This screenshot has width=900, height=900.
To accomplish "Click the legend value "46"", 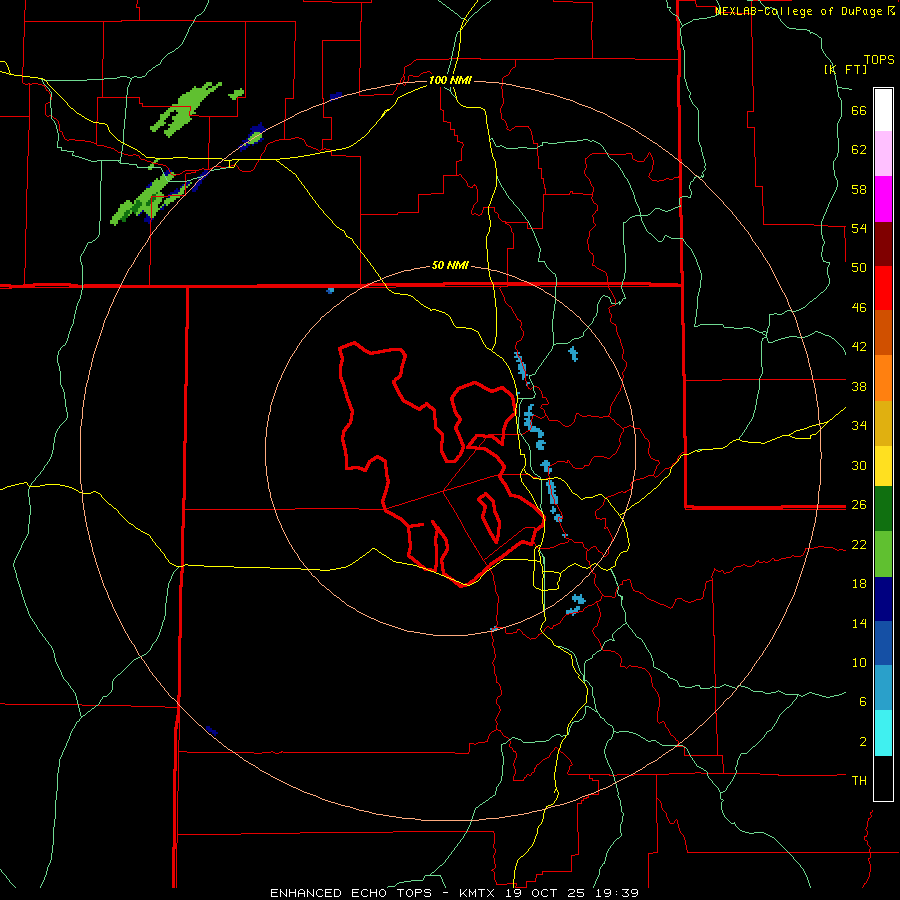I will coord(859,308).
